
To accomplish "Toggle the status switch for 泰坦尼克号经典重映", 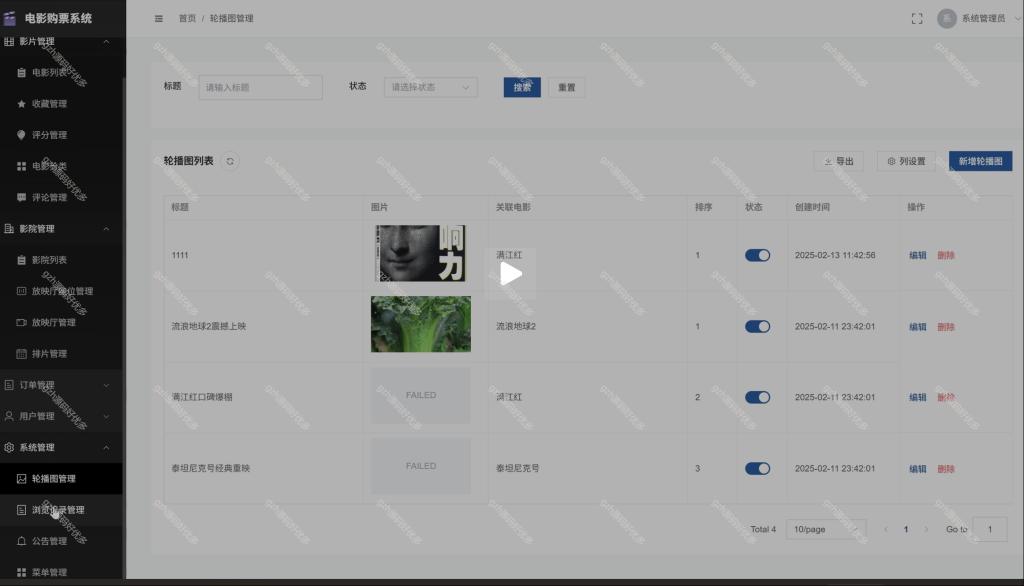I will pyautogui.click(x=758, y=468).
